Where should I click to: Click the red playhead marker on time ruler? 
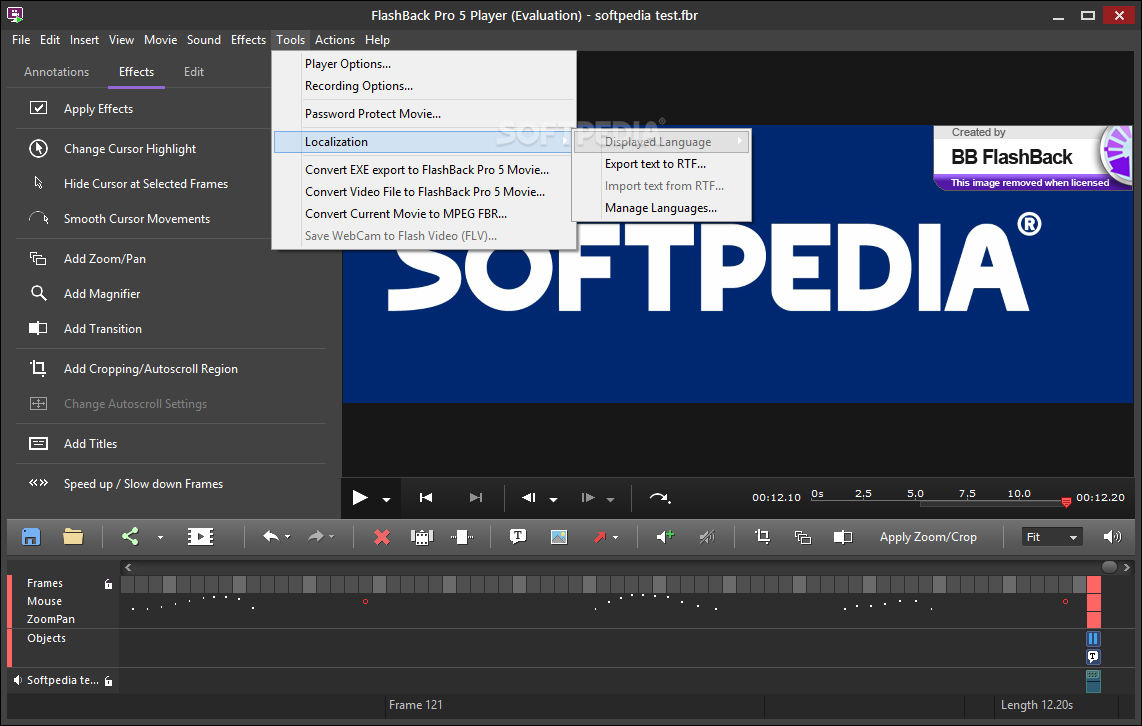coord(1066,501)
